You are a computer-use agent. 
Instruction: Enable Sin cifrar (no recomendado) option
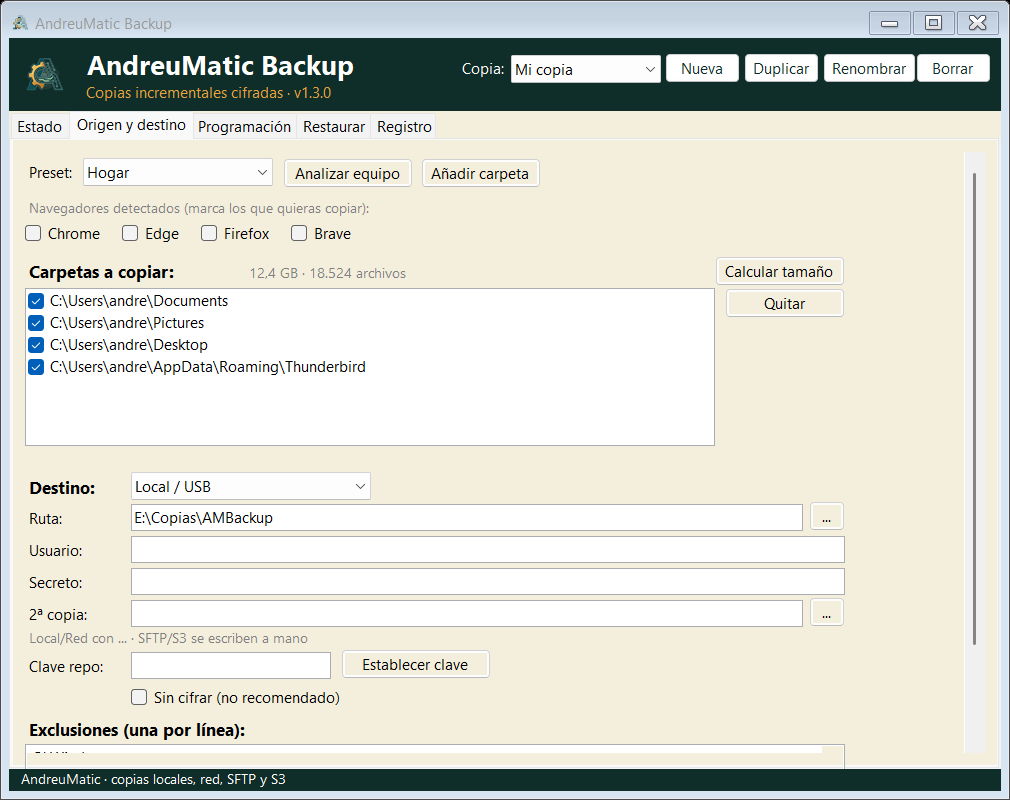[139, 697]
